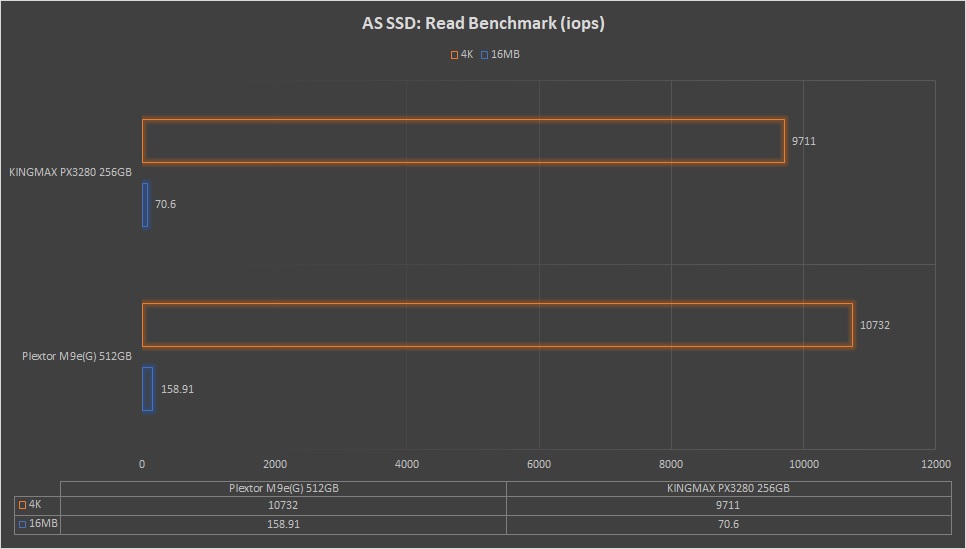
Task: Click the axis value '6000'
Action: pos(539,464)
